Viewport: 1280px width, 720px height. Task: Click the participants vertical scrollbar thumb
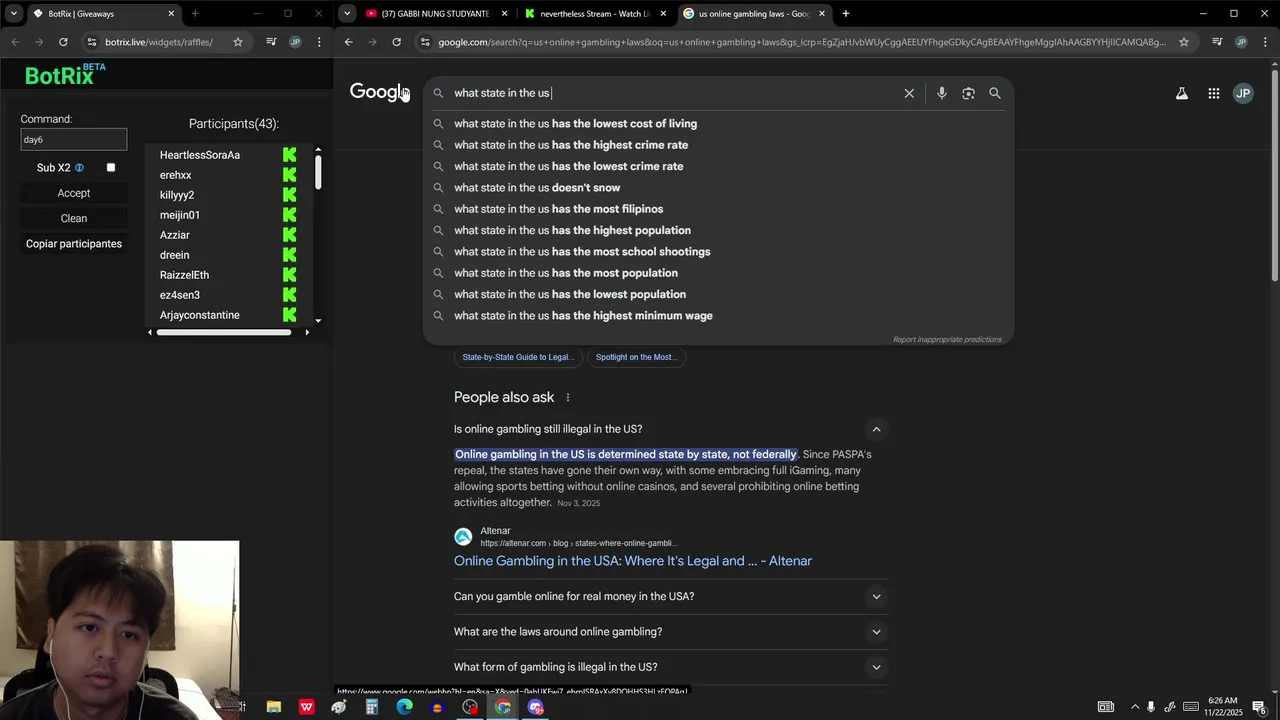point(318,170)
